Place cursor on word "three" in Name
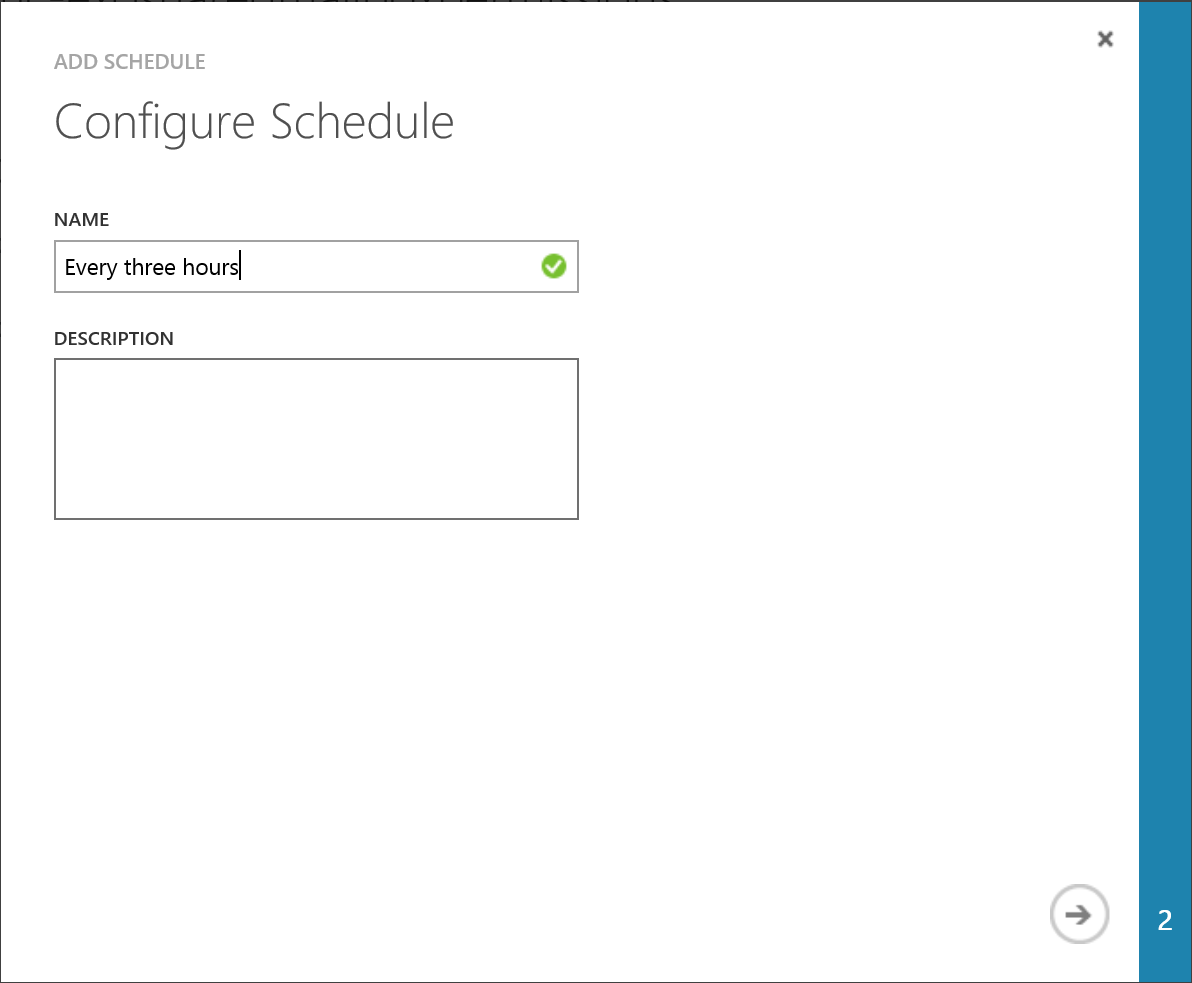This screenshot has height=983, width=1192. pos(150,268)
